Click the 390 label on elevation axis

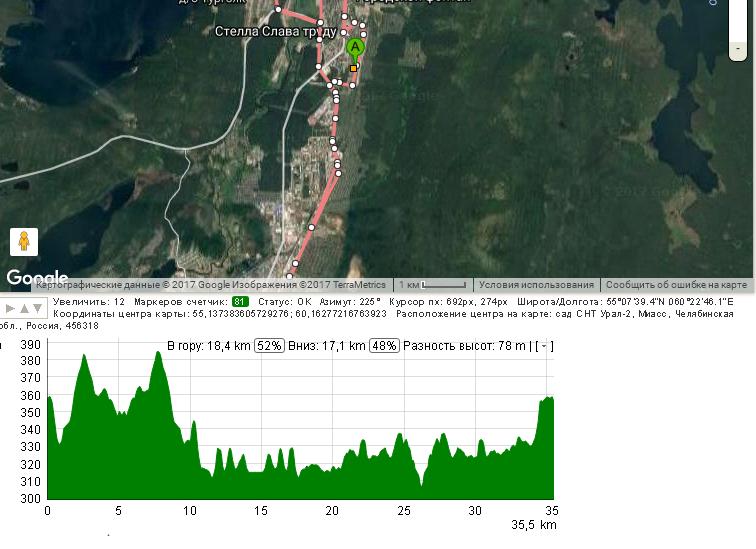coord(30,345)
